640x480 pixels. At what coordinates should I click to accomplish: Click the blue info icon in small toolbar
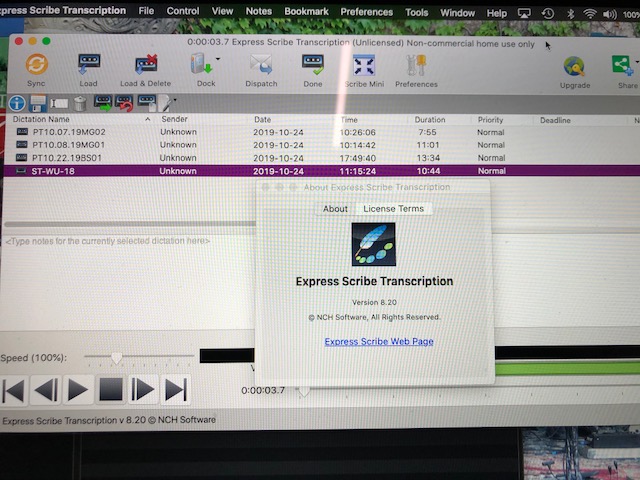click(16, 103)
